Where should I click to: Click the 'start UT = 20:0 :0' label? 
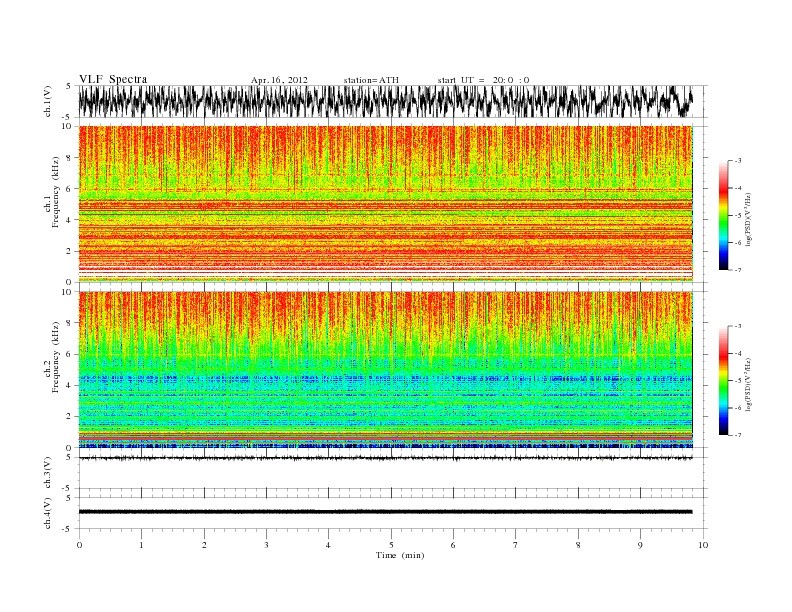[x=483, y=80]
